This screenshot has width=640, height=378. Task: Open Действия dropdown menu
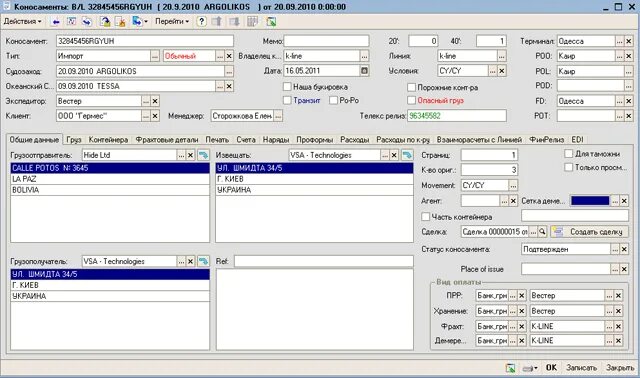[x=22, y=22]
